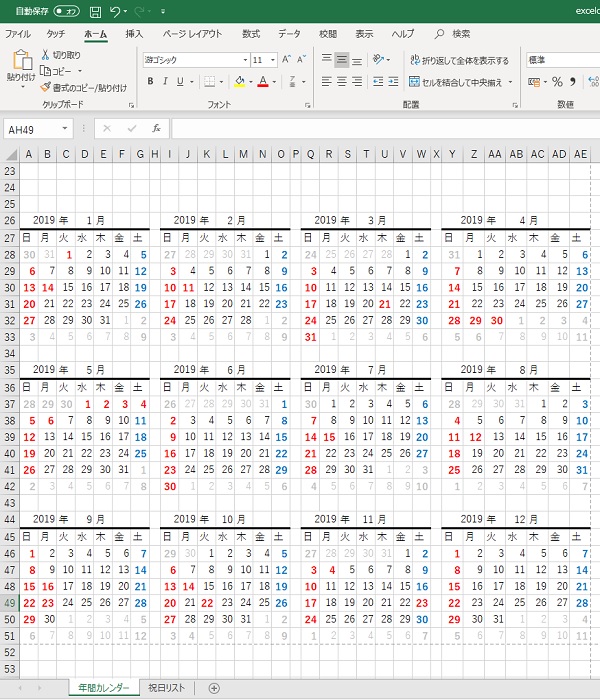Switch to the 校閲 tab
Image resolution: width=600 pixels, height=700 pixels.
tap(328, 34)
